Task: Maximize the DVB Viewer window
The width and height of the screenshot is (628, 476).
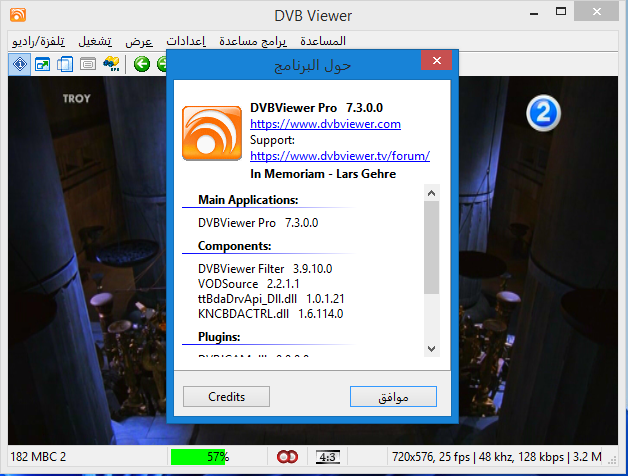Action: point(561,12)
